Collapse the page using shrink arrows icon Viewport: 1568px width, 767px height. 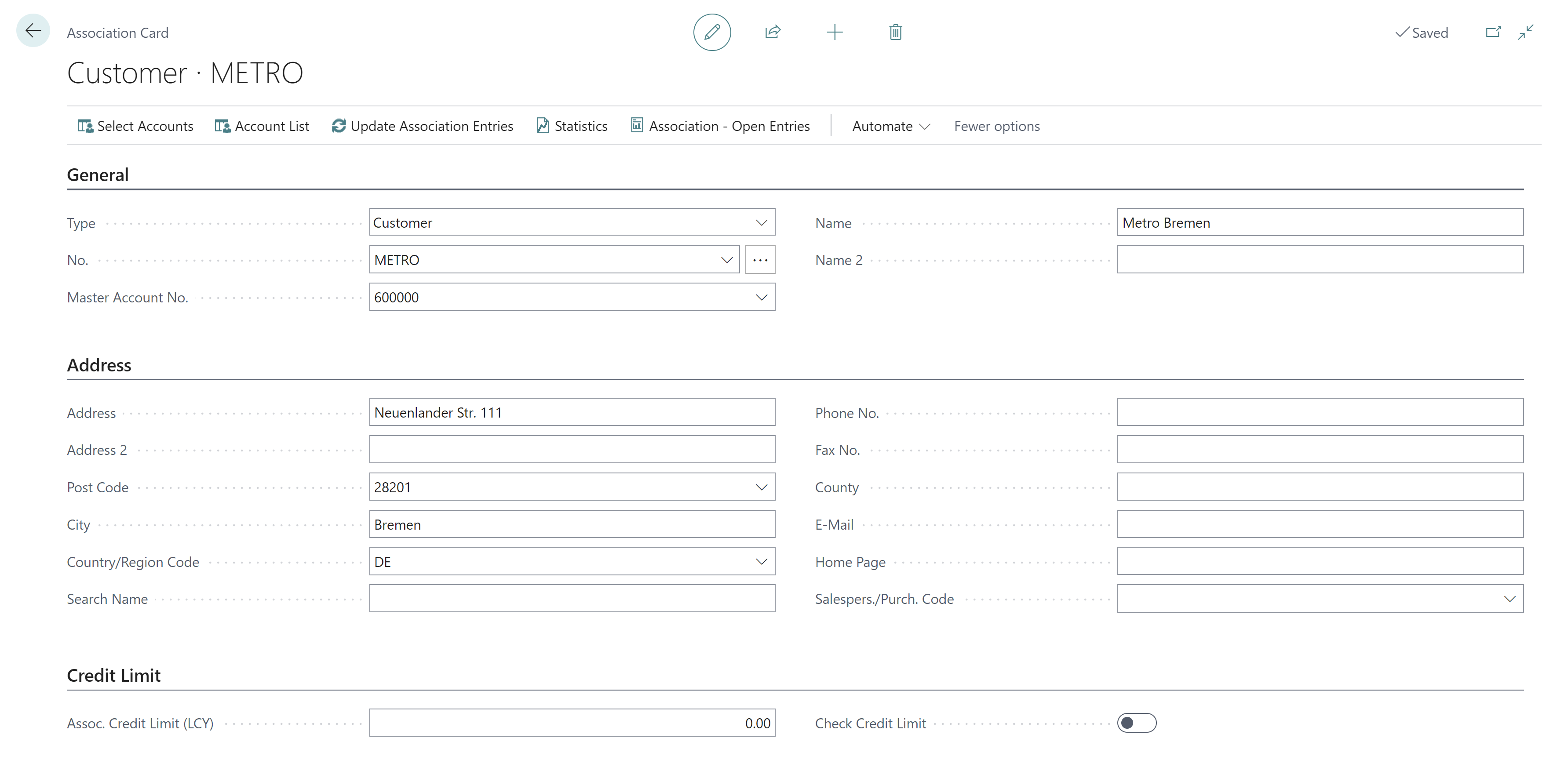[1525, 32]
